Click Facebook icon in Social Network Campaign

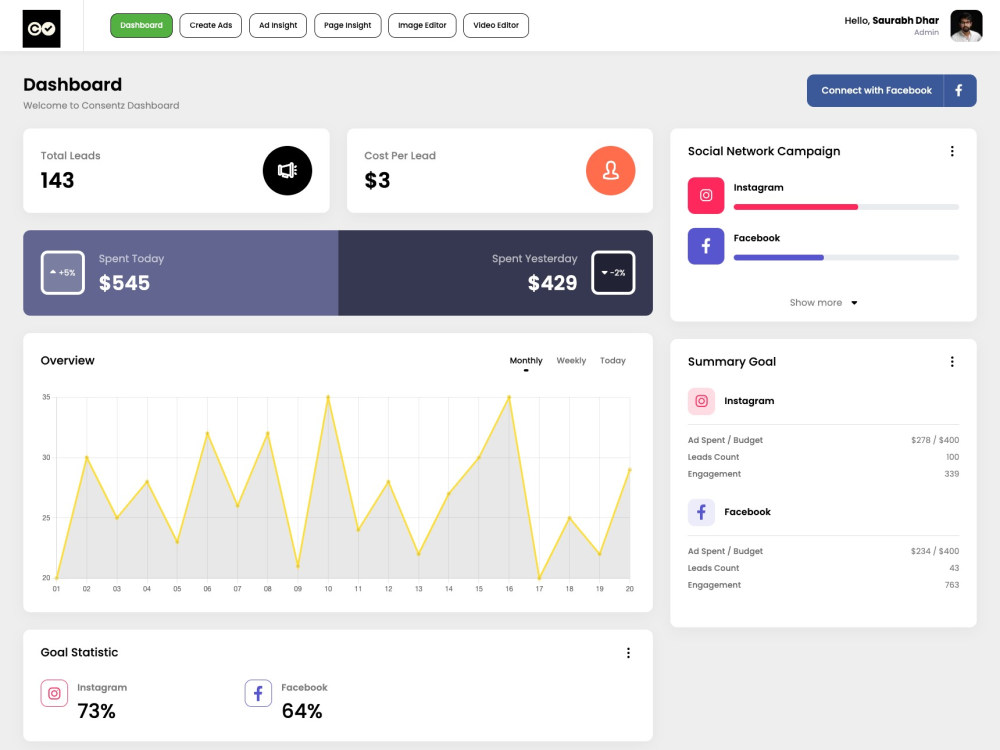(706, 246)
